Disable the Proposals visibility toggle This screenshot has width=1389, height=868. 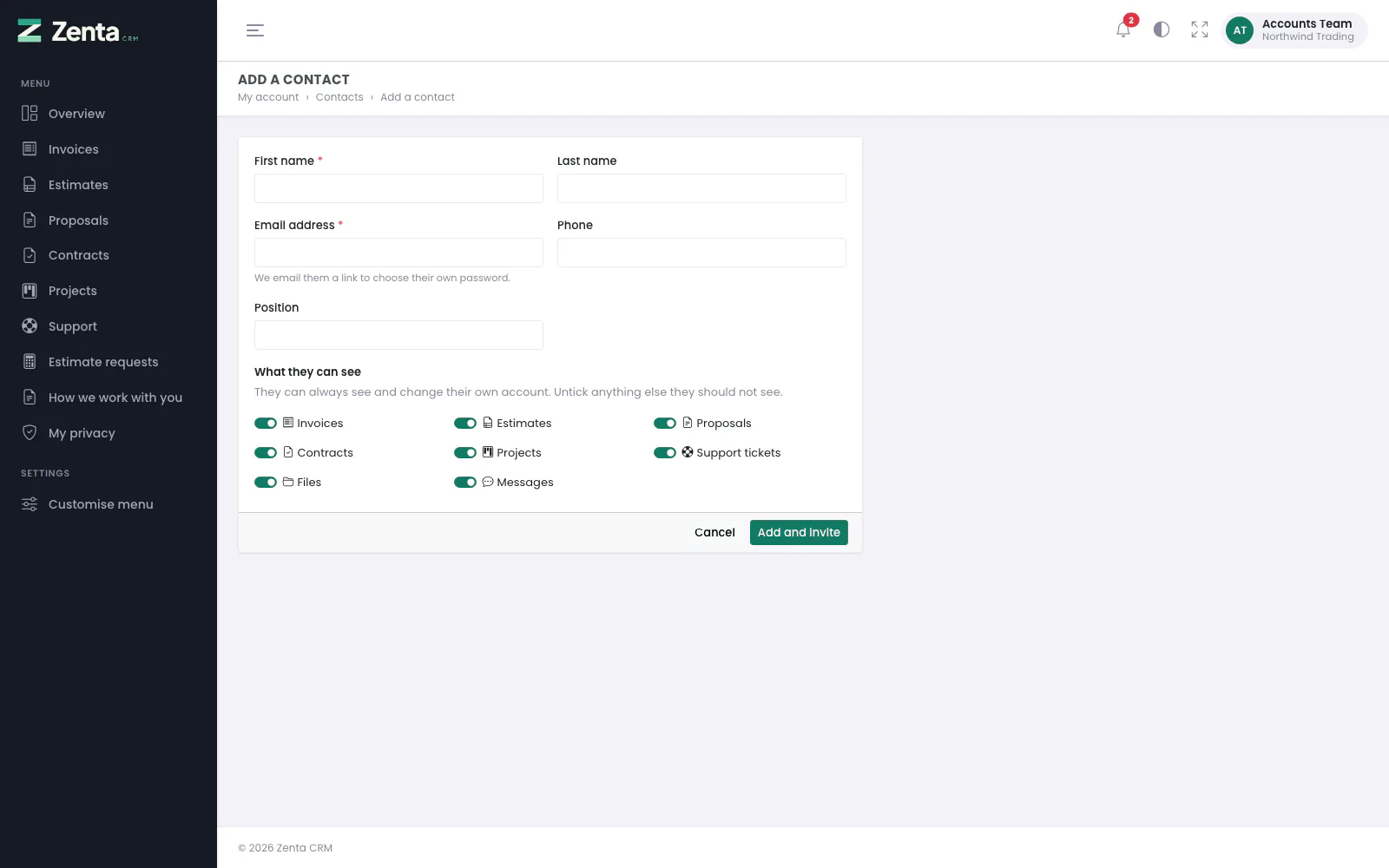tap(665, 424)
